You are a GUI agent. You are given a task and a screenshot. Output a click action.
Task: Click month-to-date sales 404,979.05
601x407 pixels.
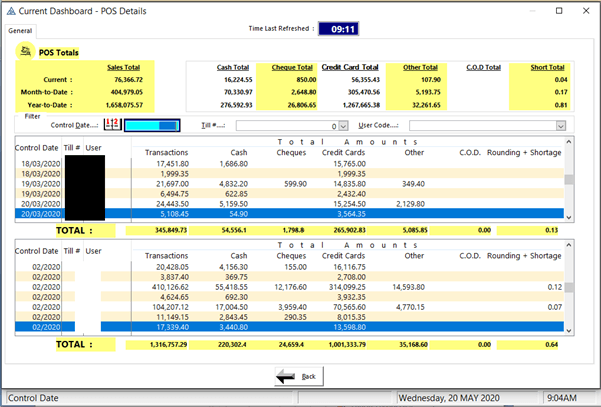(x=126, y=92)
